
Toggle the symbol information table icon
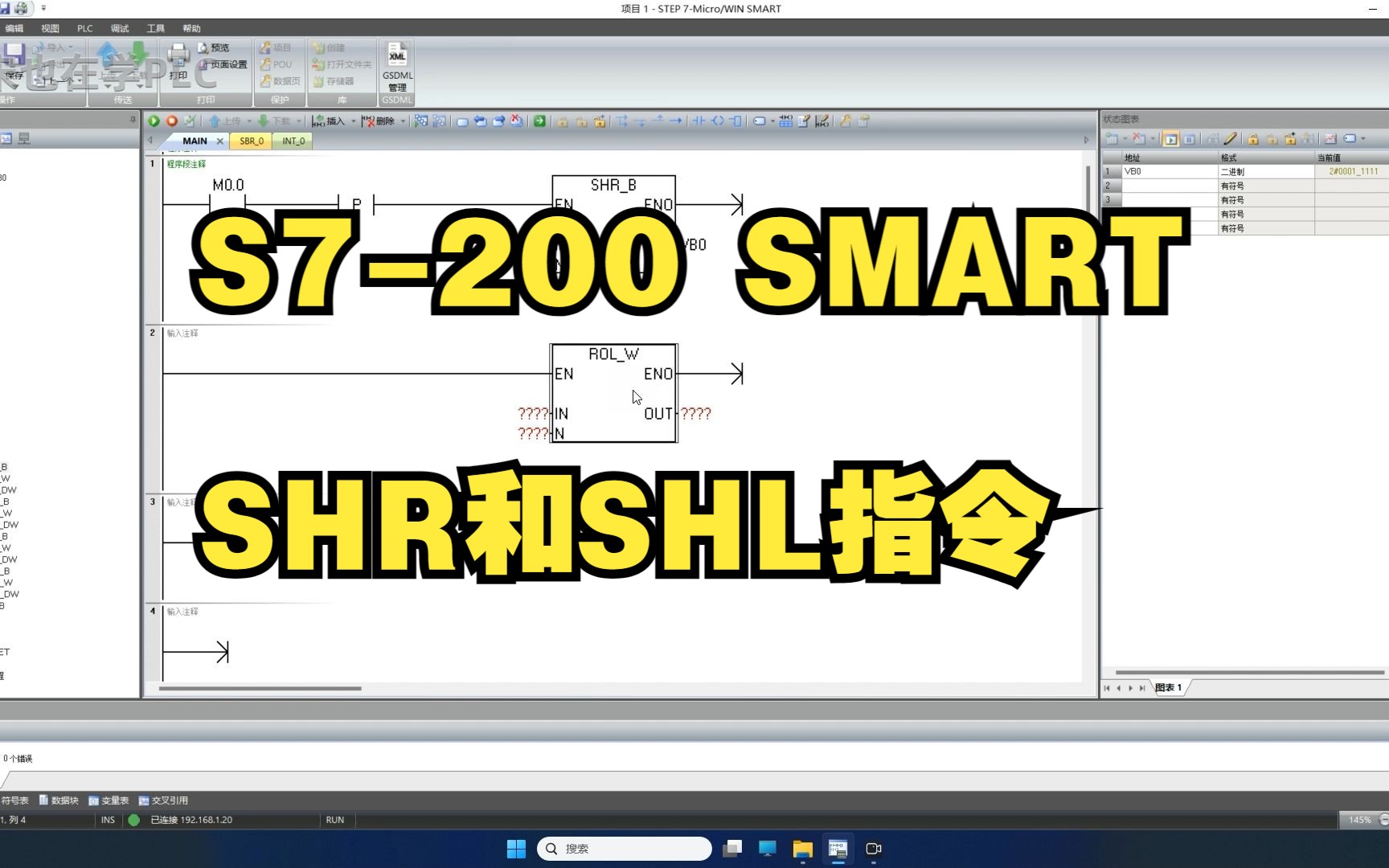pos(786,121)
